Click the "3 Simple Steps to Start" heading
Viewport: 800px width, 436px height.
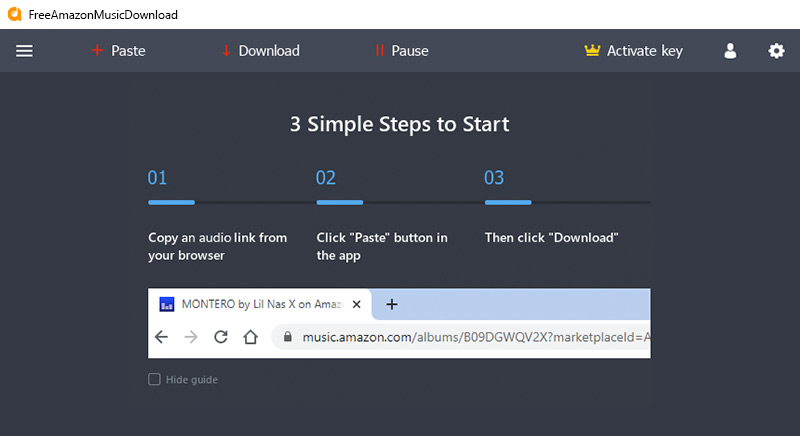[399, 124]
